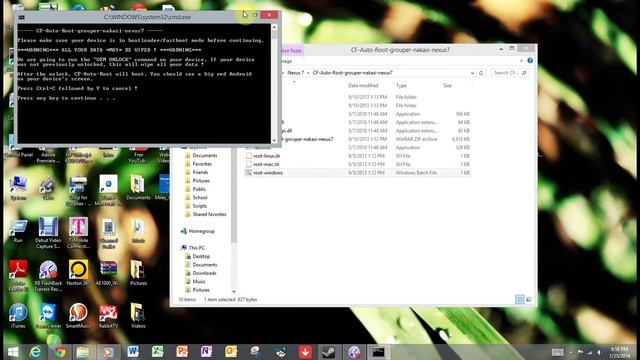Screen dimensions: 640x360
Task: Launch OneNote from the taskbar
Action: pyautogui.click(x=207, y=351)
